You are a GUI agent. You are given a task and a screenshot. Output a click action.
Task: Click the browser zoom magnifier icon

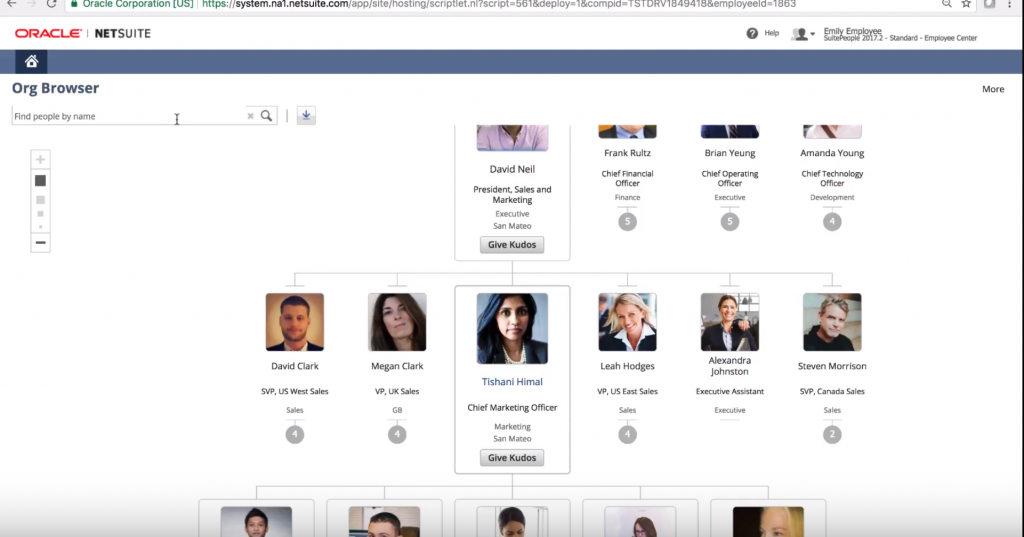[946, 4]
